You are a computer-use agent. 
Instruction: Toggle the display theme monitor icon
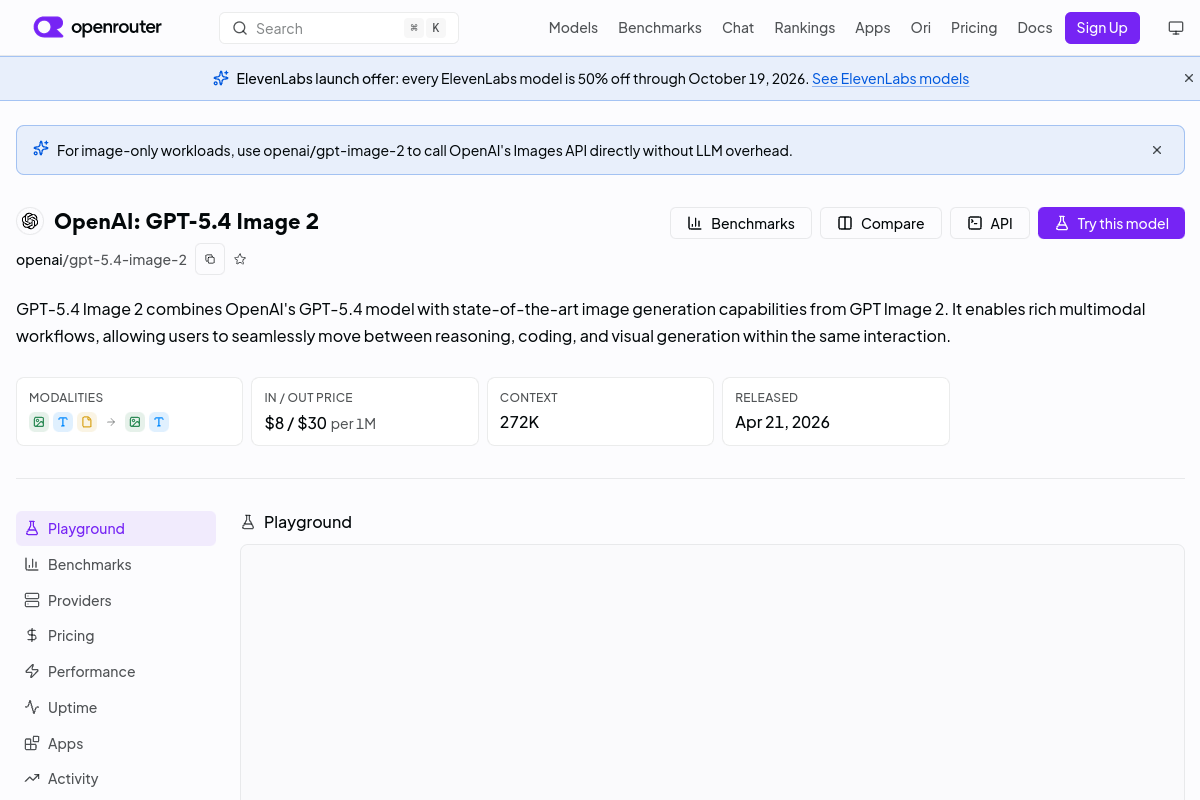1176,28
